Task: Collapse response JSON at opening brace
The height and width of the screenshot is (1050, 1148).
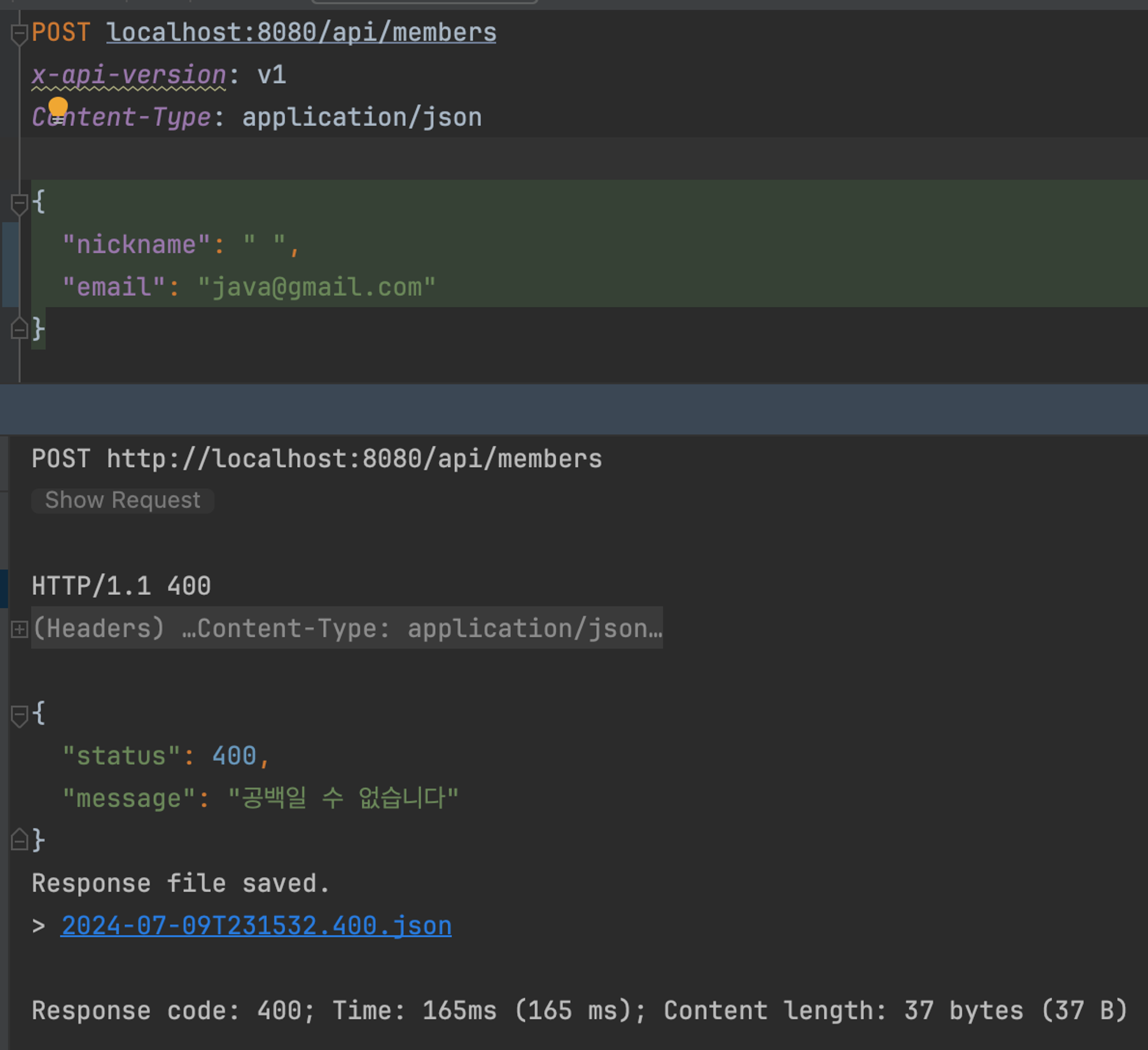Action: (19, 715)
